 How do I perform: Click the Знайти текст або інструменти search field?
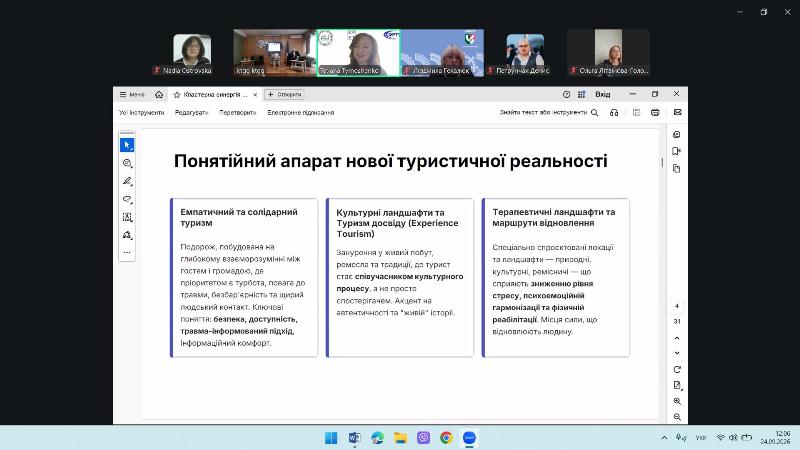point(543,112)
